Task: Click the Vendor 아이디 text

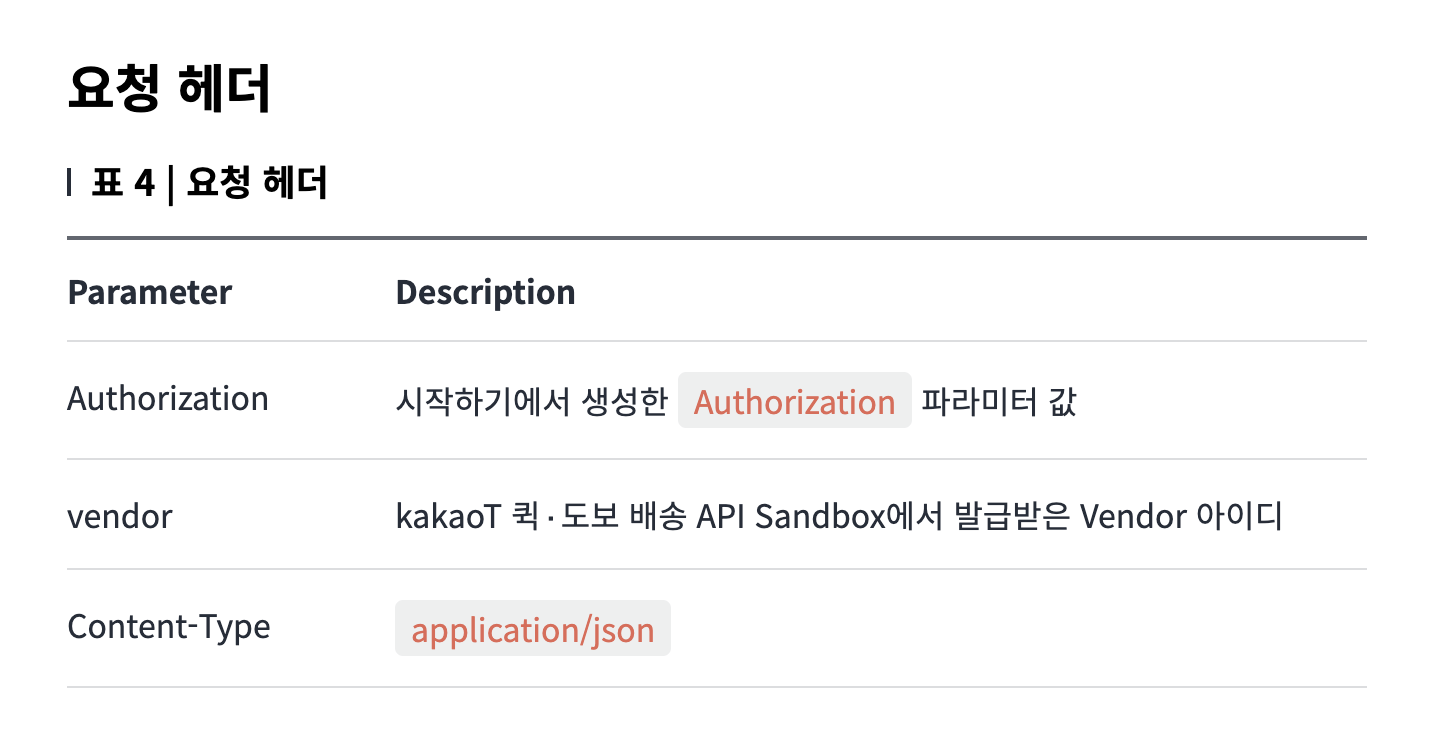Action: click(1182, 516)
